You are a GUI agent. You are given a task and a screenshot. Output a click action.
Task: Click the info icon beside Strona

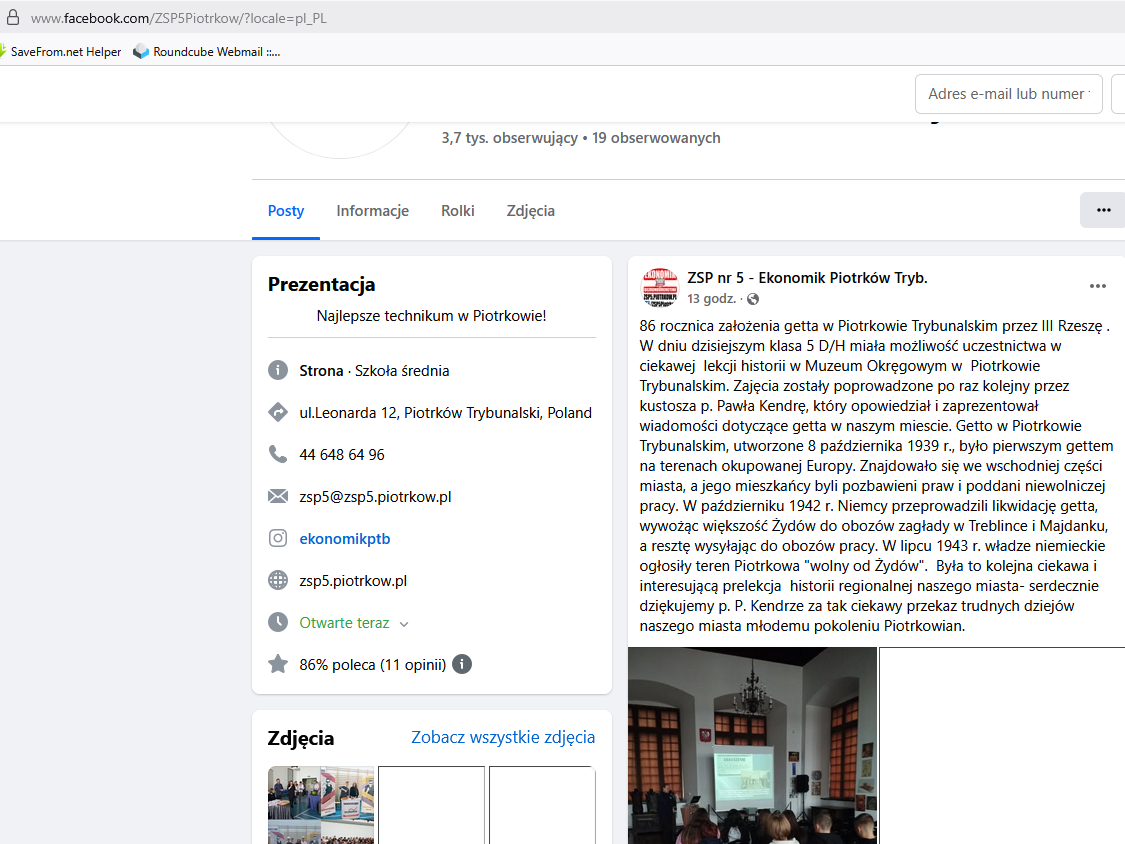pos(278,371)
